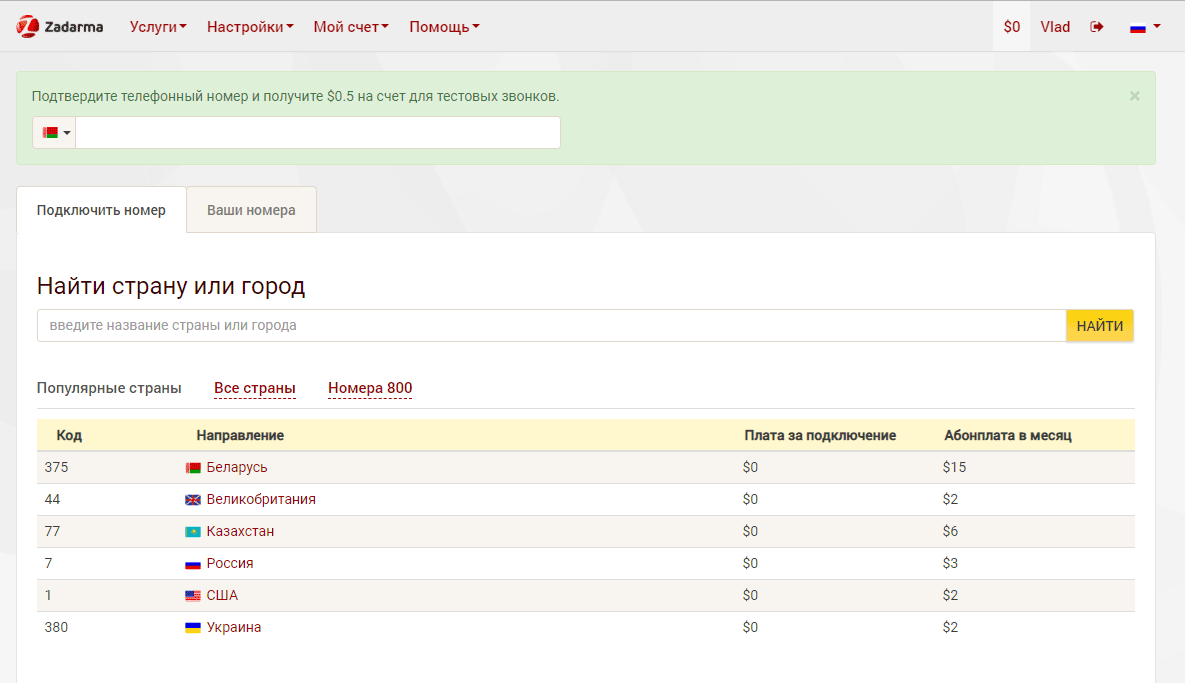Open the language selector with Russian flag
Viewport: 1185px width, 683px height.
pos(1145,27)
